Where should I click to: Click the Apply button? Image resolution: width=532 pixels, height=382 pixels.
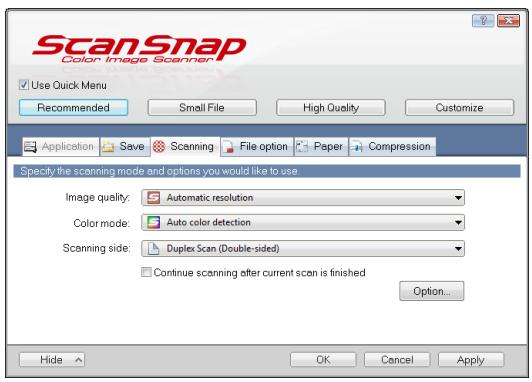[x=471, y=360]
